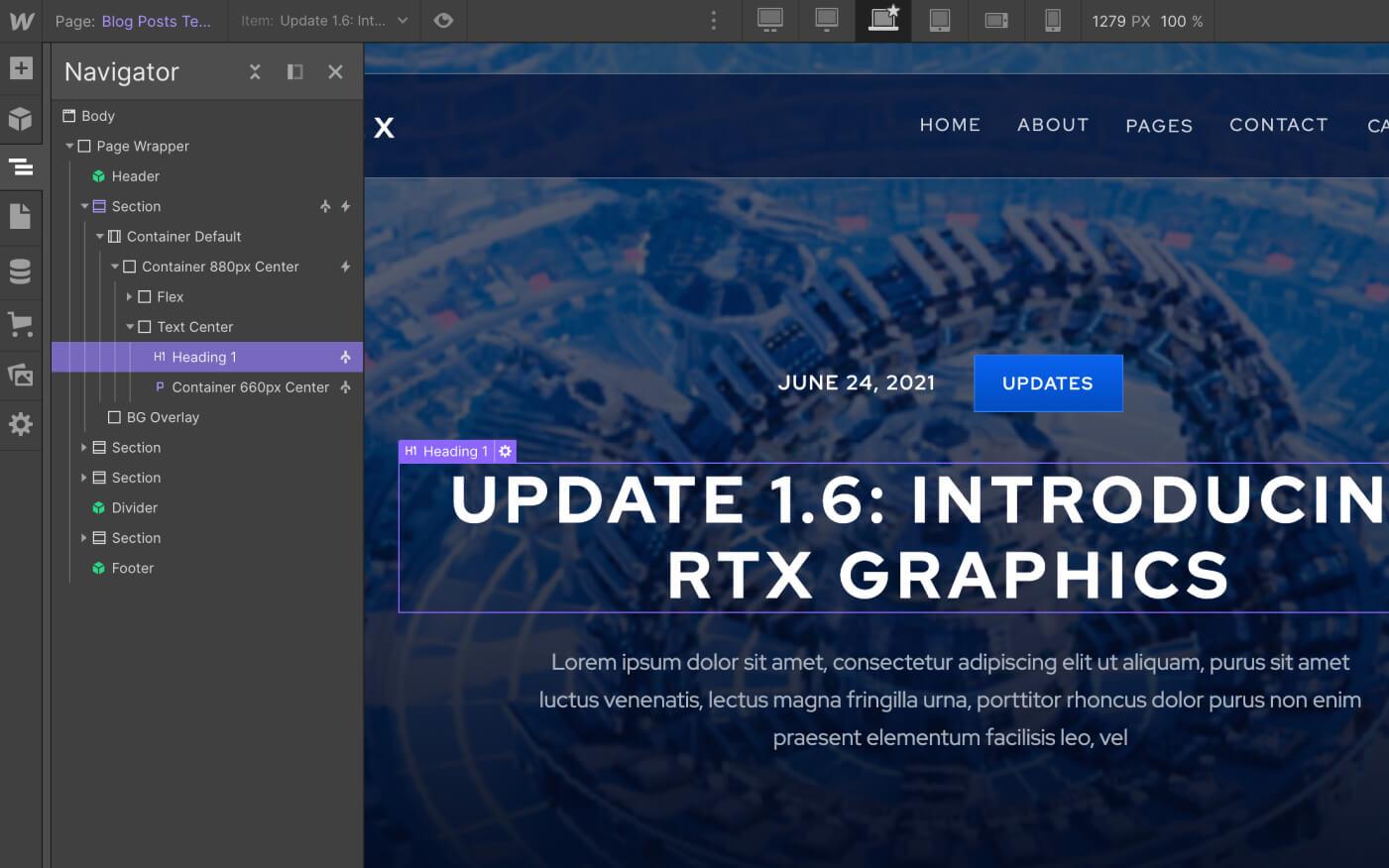Click the Blog Posts Template page name
Viewport: 1389px width, 868px height.
coord(156,21)
